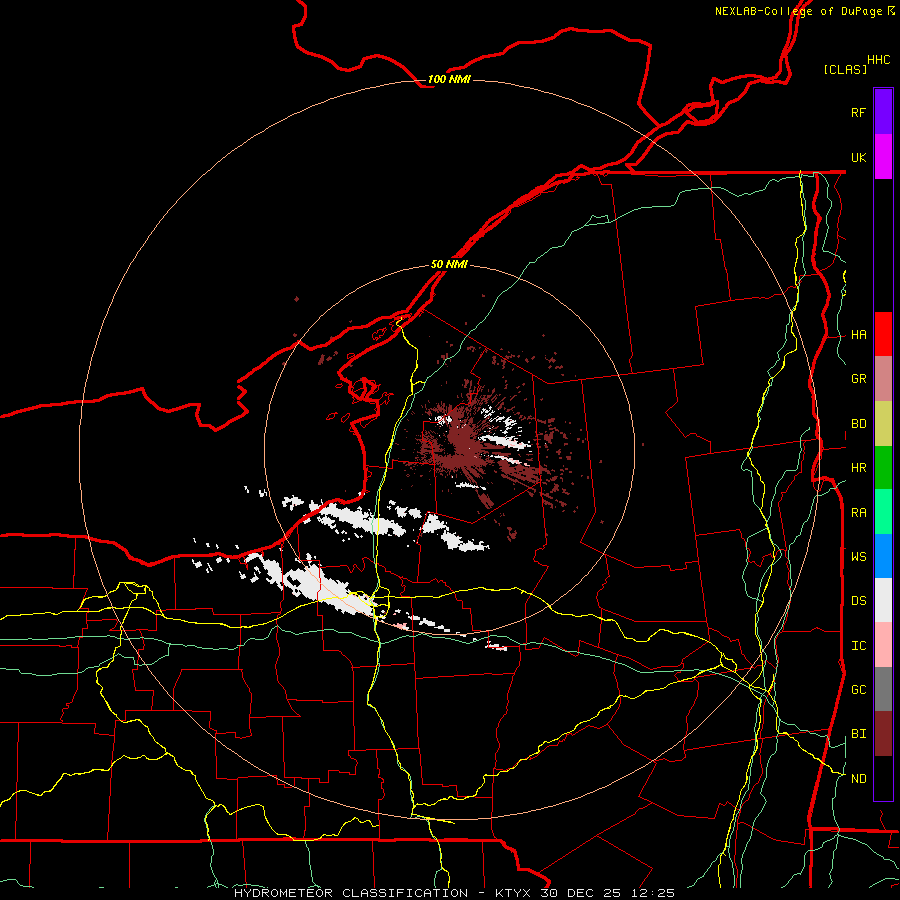Click the KTYX radar station identifier
The height and width of the screenshot is (900, 900).
pyautogui.click(x=515, y=893)
